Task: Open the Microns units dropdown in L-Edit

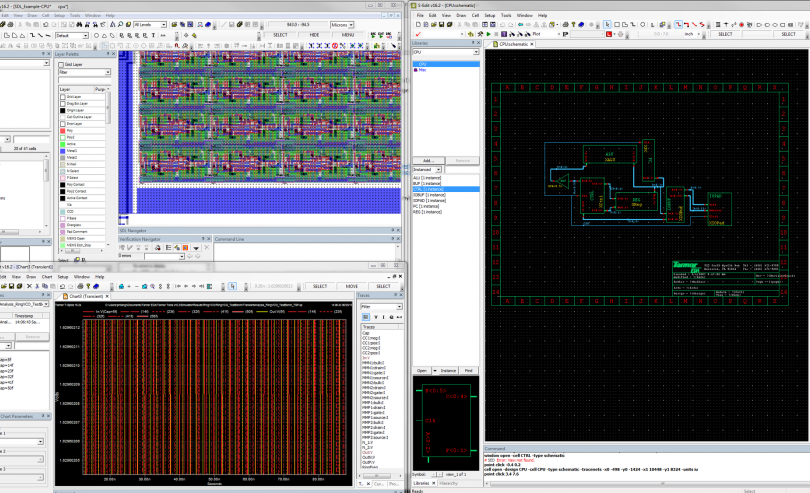Action: 342,24
